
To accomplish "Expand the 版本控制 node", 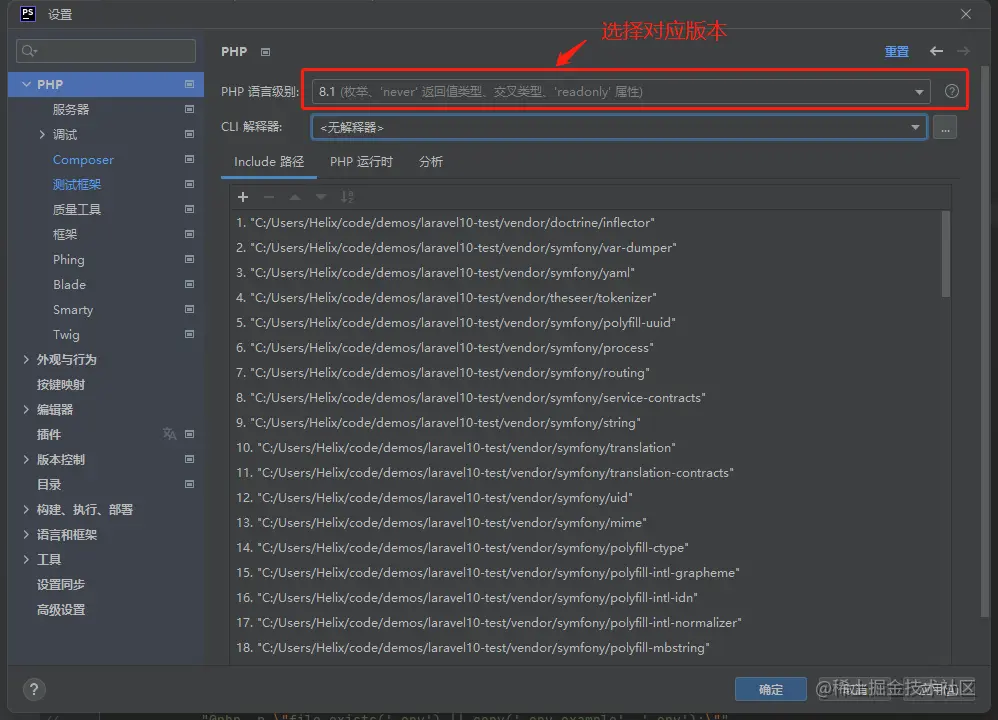I will tap(26, 459).
